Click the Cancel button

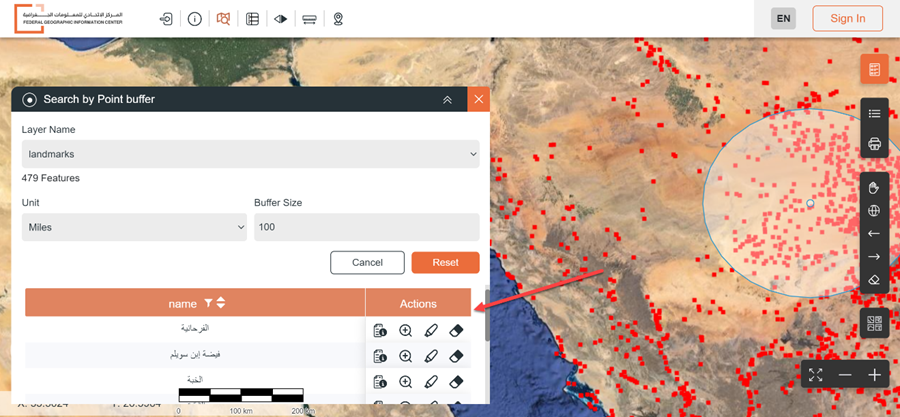coord(367,263)
